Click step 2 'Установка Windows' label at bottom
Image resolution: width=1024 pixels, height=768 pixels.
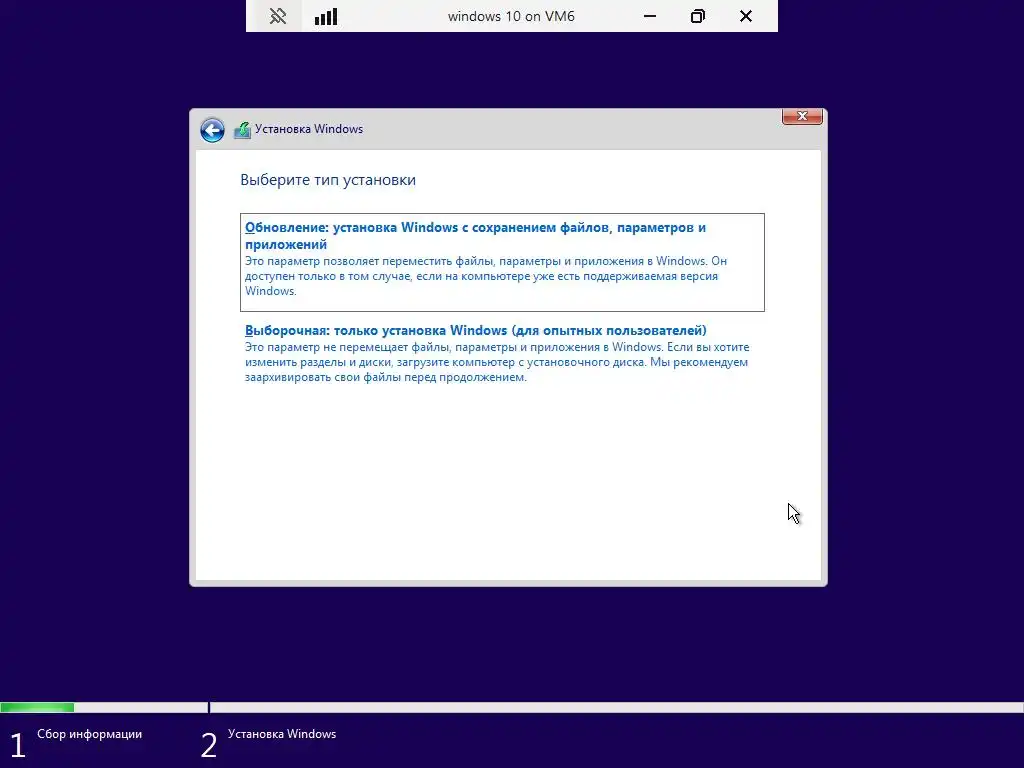282,734
